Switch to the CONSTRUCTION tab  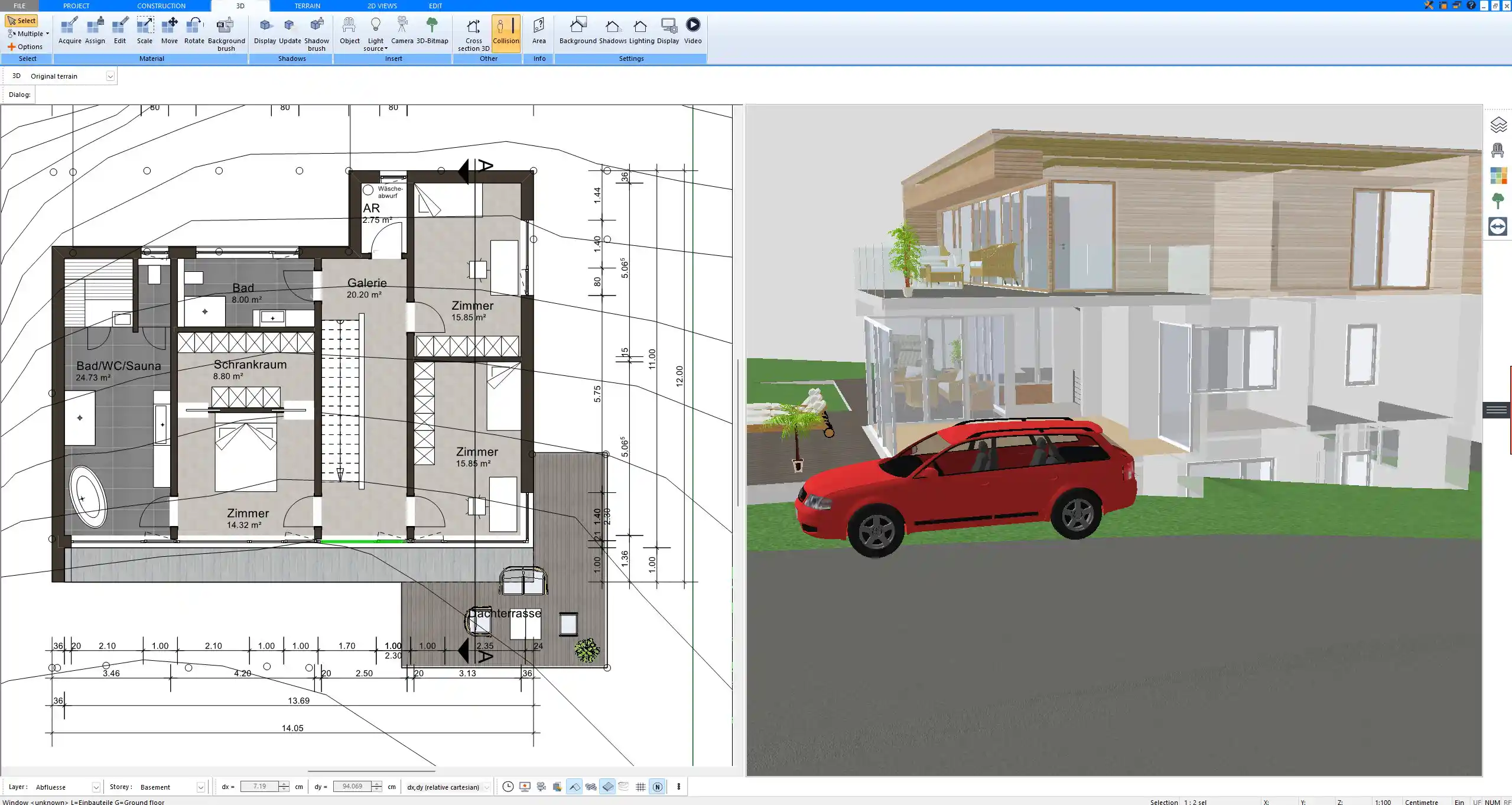tap(161, 5)
